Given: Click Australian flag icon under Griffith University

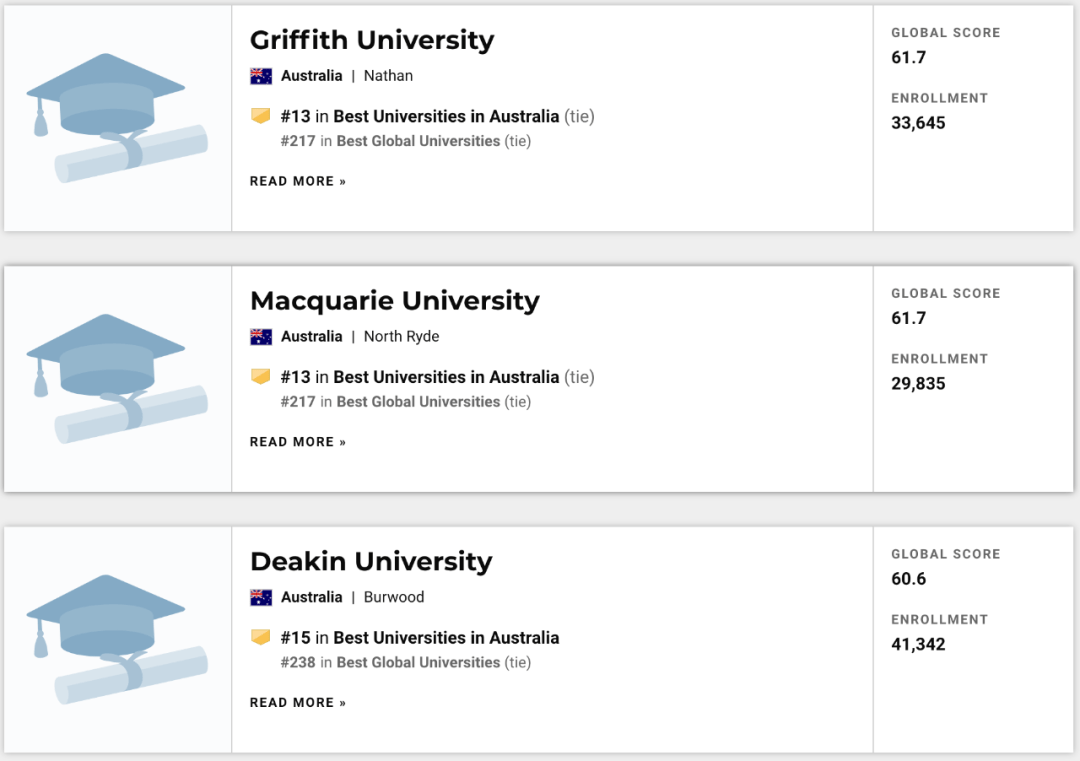Looking at the screenshot, I should point(261,76).
